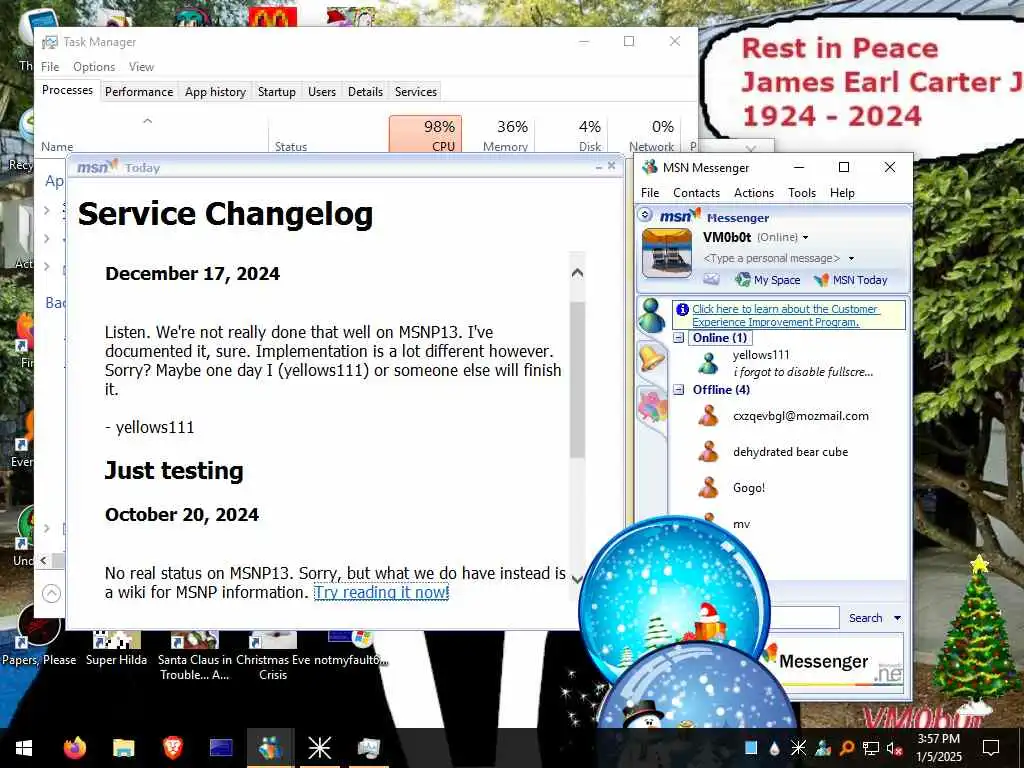
Task: Open the Contacts menu in MSN Messenger
Action: pyautogui.click(x=696, y=193)
